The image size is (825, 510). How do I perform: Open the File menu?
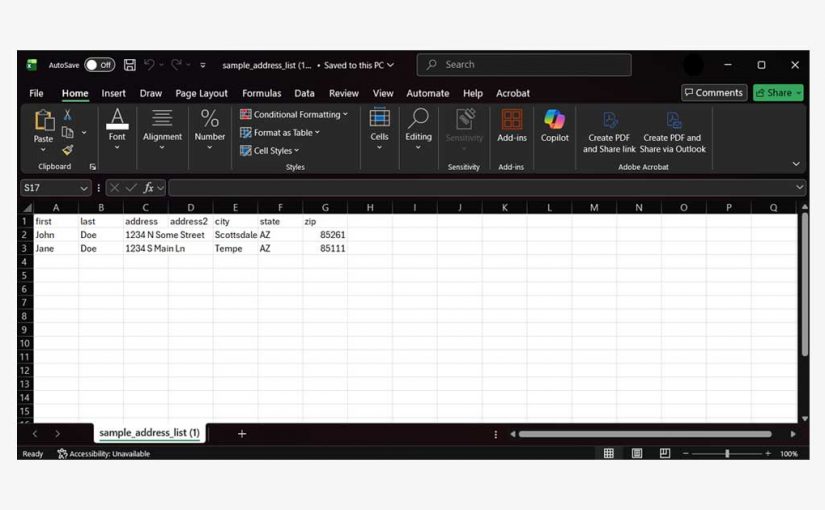point(36,93)
